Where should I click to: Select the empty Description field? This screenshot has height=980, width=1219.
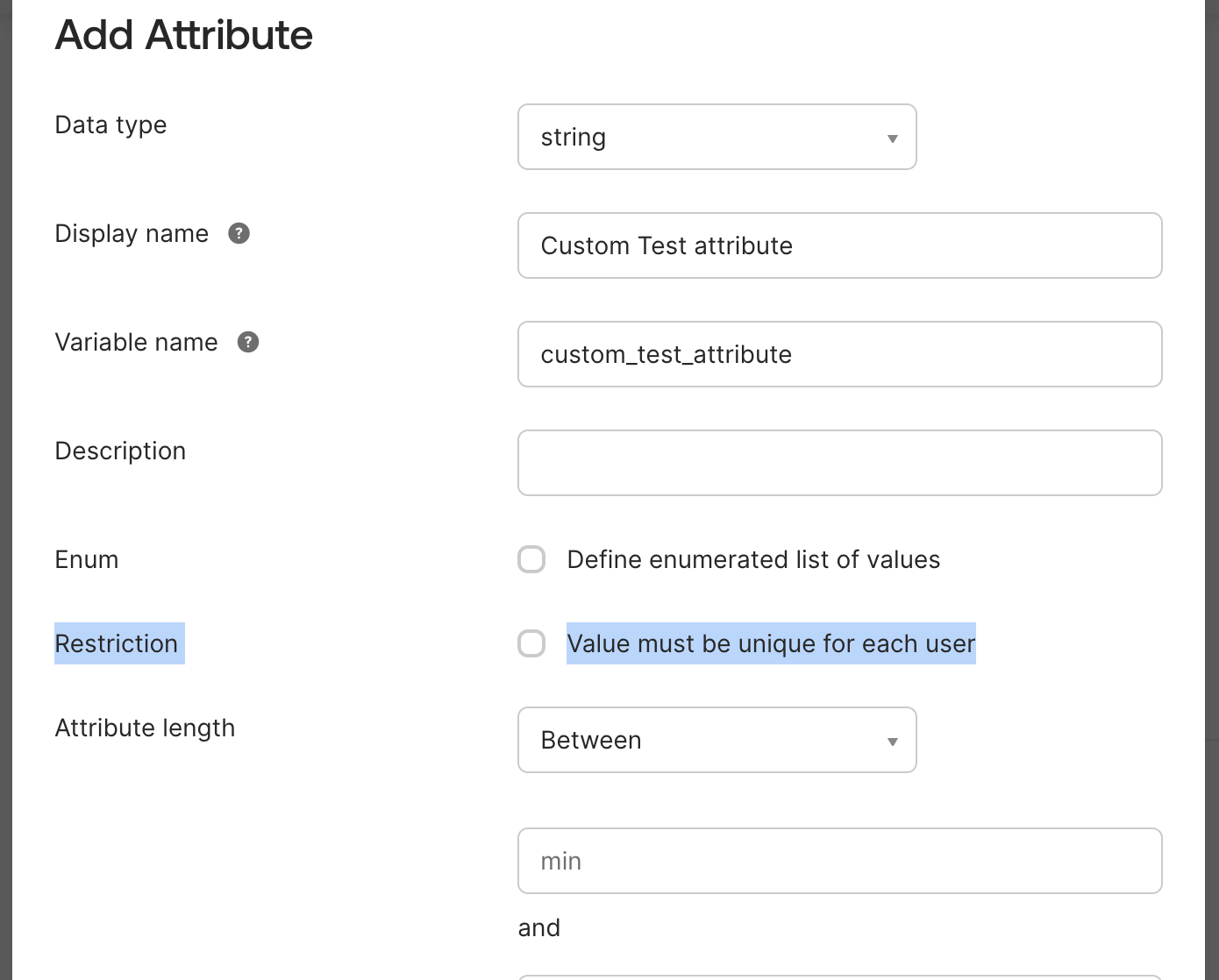(x=839, y=463)
